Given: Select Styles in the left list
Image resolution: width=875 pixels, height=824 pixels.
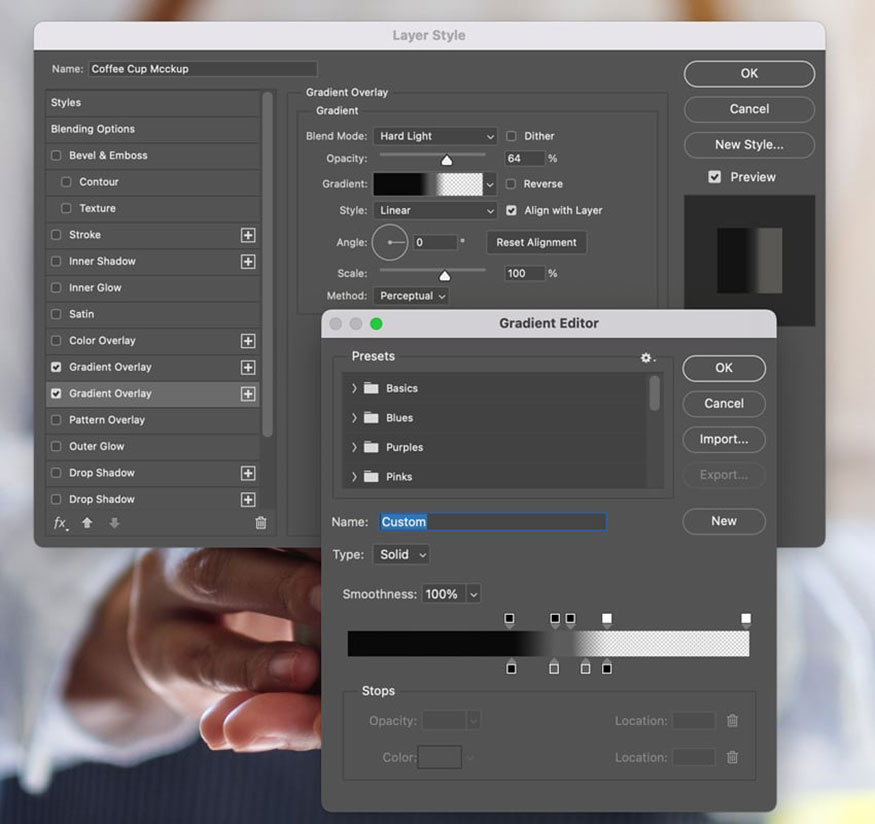Looking at the screenshot, I should [153, 103].
